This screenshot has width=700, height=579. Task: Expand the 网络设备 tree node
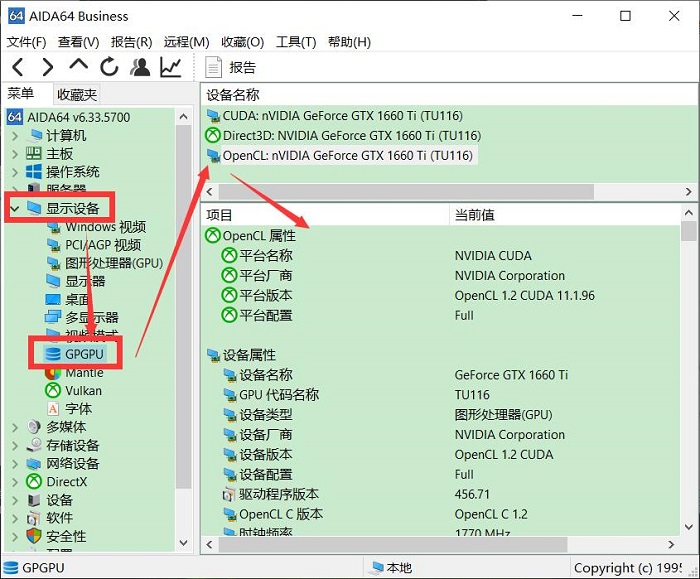point(15,464)
